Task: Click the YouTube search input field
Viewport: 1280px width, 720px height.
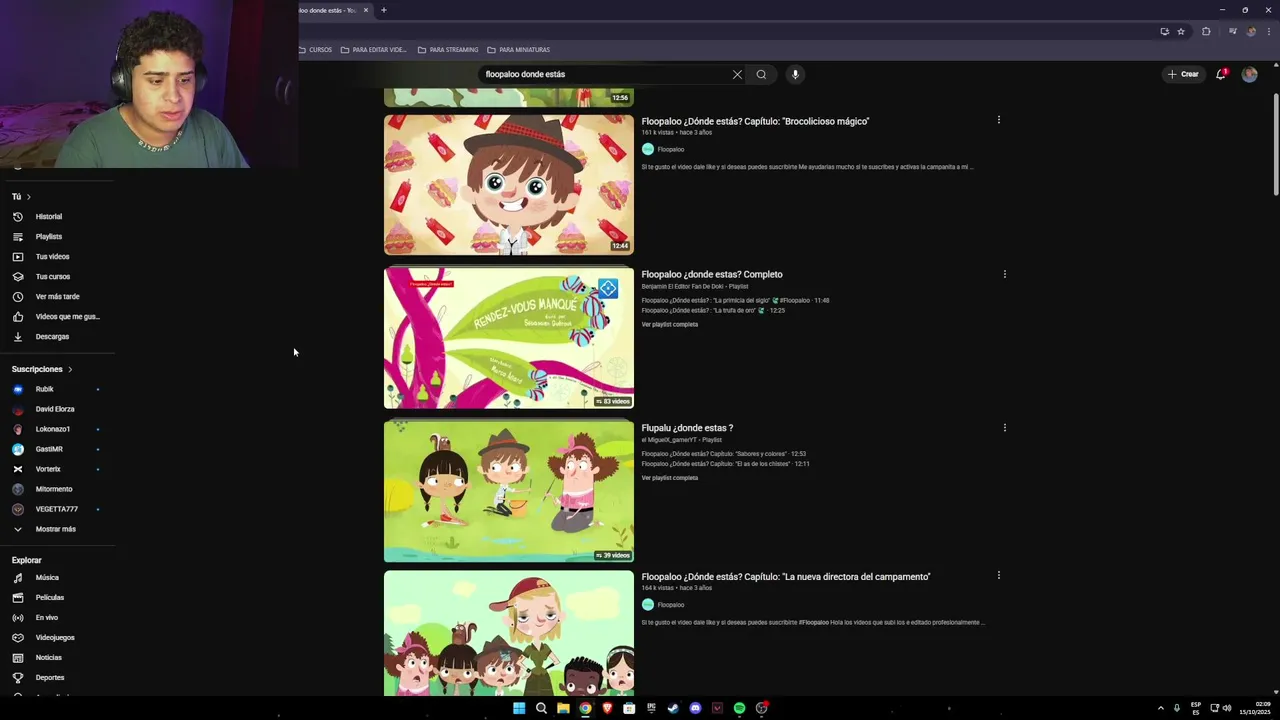Action: [x=605, y=74]
